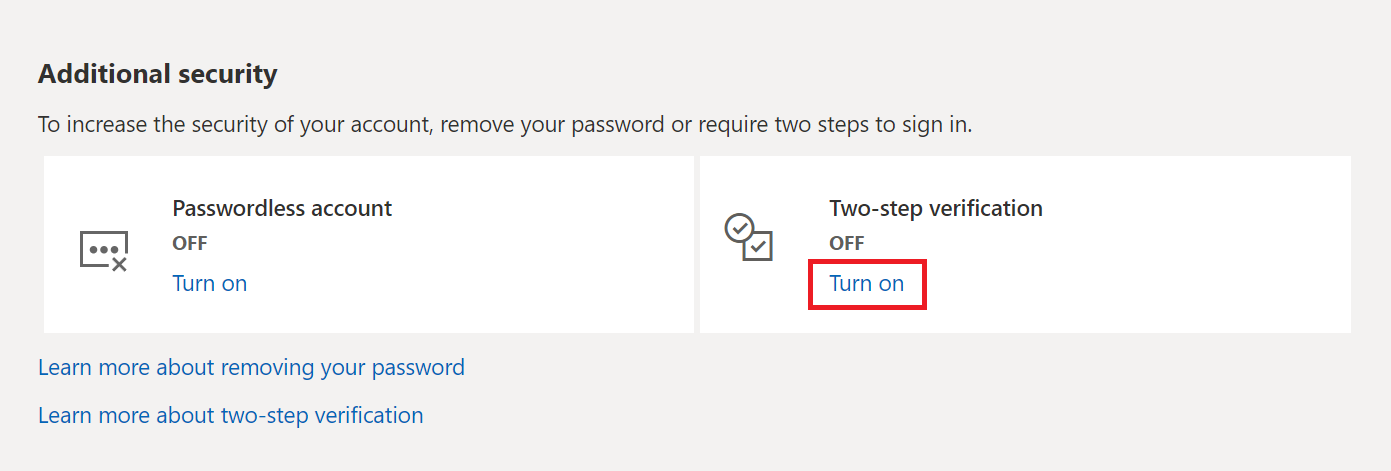Screen dimensions: 1391x471
Task: Click the Two-step verification title text
Action: (x=936, y=208)
